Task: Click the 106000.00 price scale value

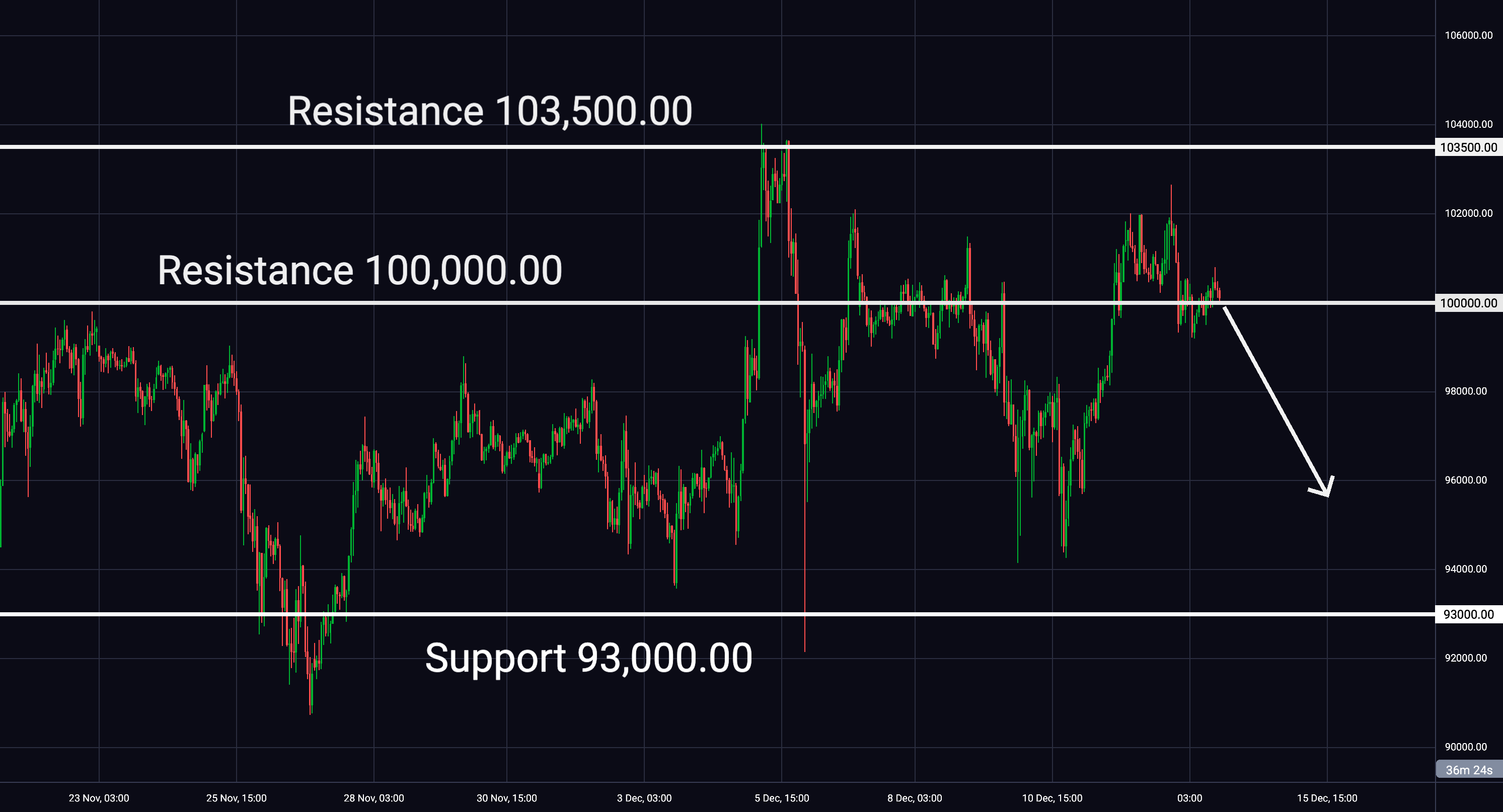Action: [1469, 36]
